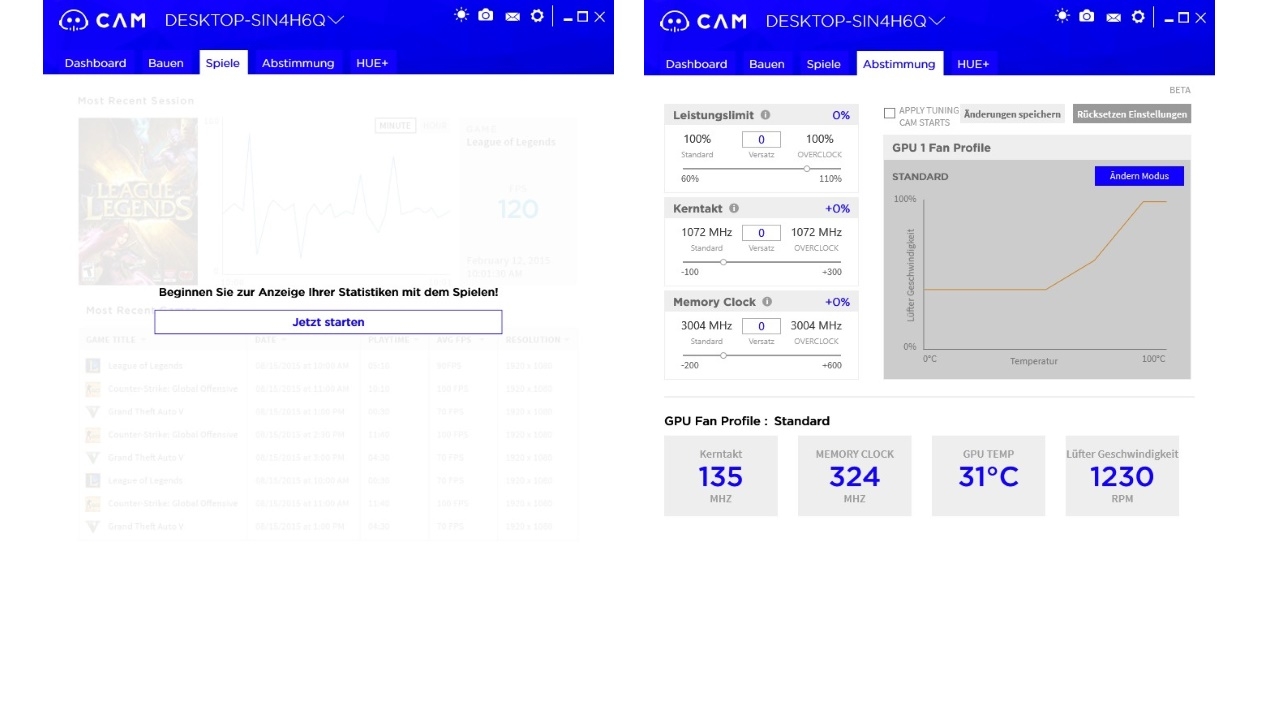Click the Kerntakt 135 MHZ tile
This screenshot has height=720, width=1280.
[721, 476]
